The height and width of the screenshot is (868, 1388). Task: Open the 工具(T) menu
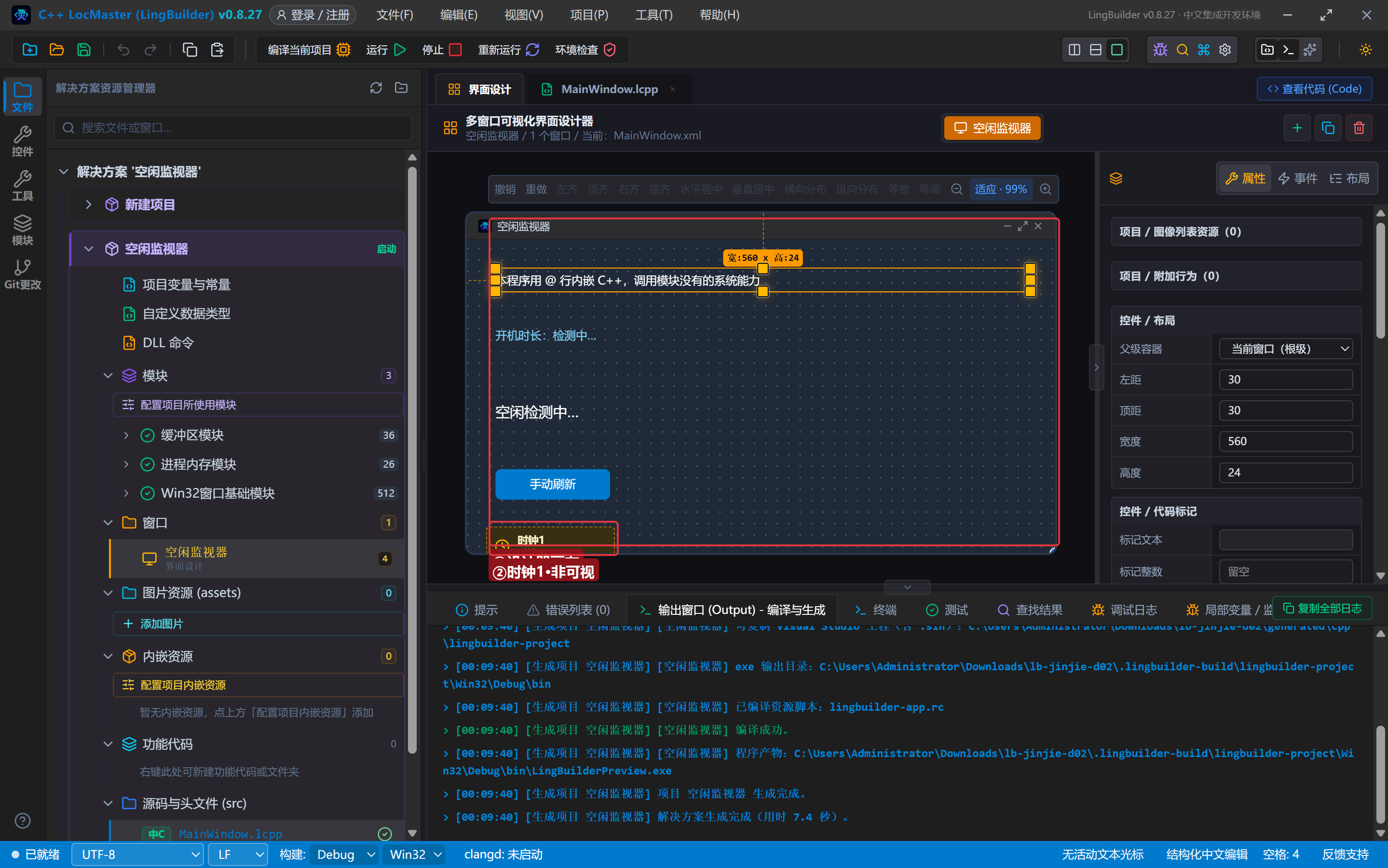tap(654, 15)
